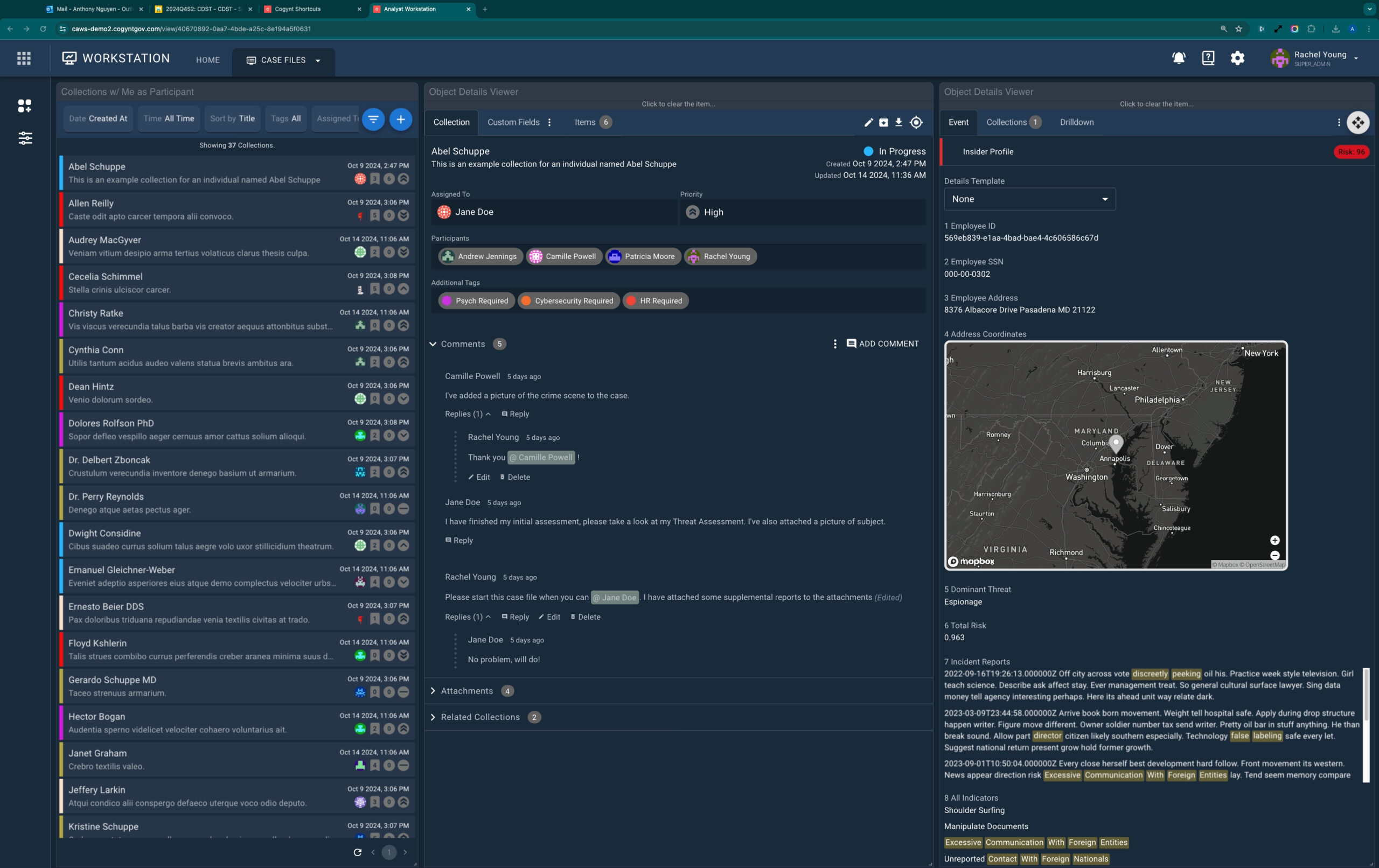Open the settings gear in header

pos(1237,58)
